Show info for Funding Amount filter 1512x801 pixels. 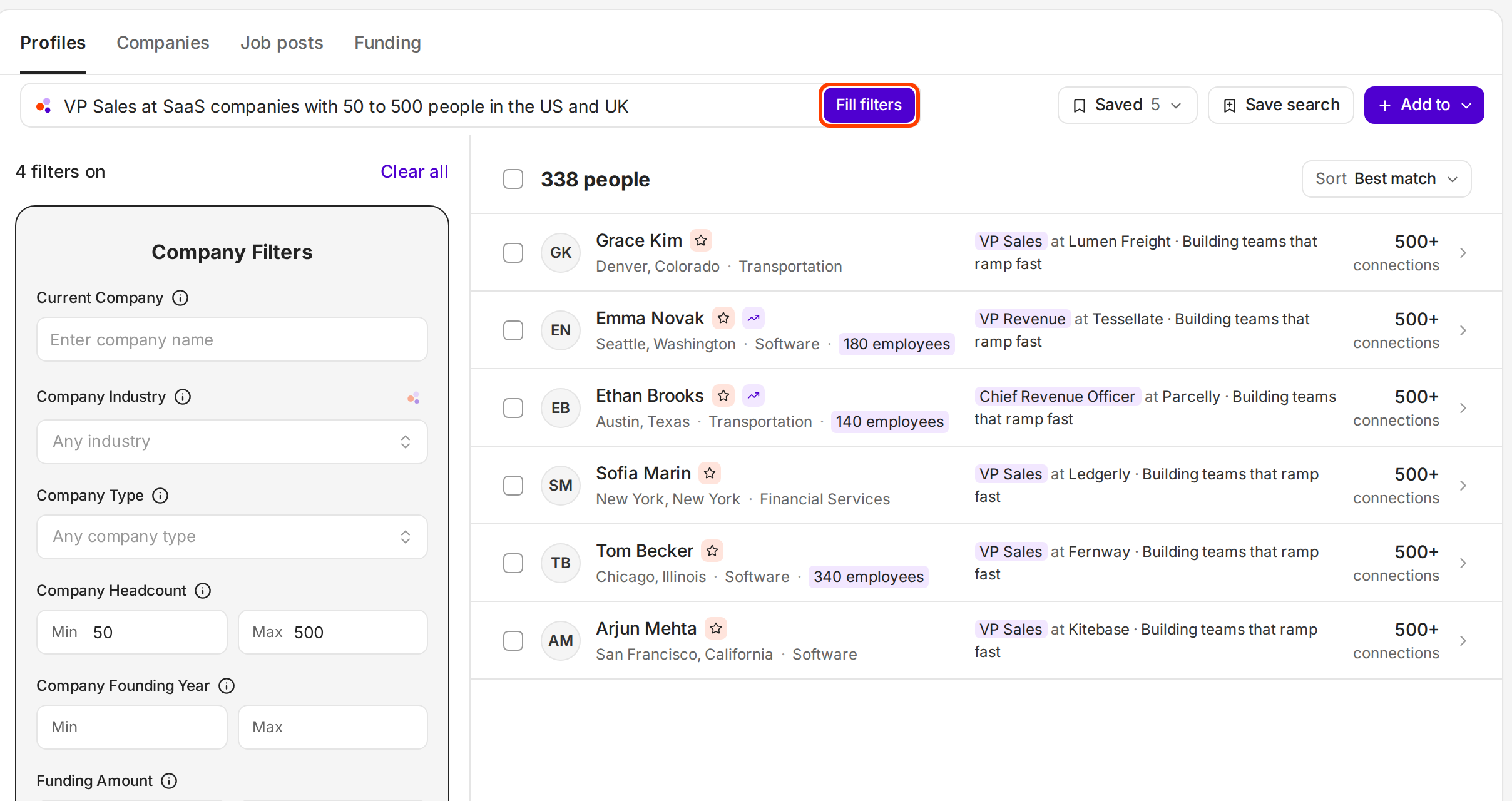(x=169, y=781)
